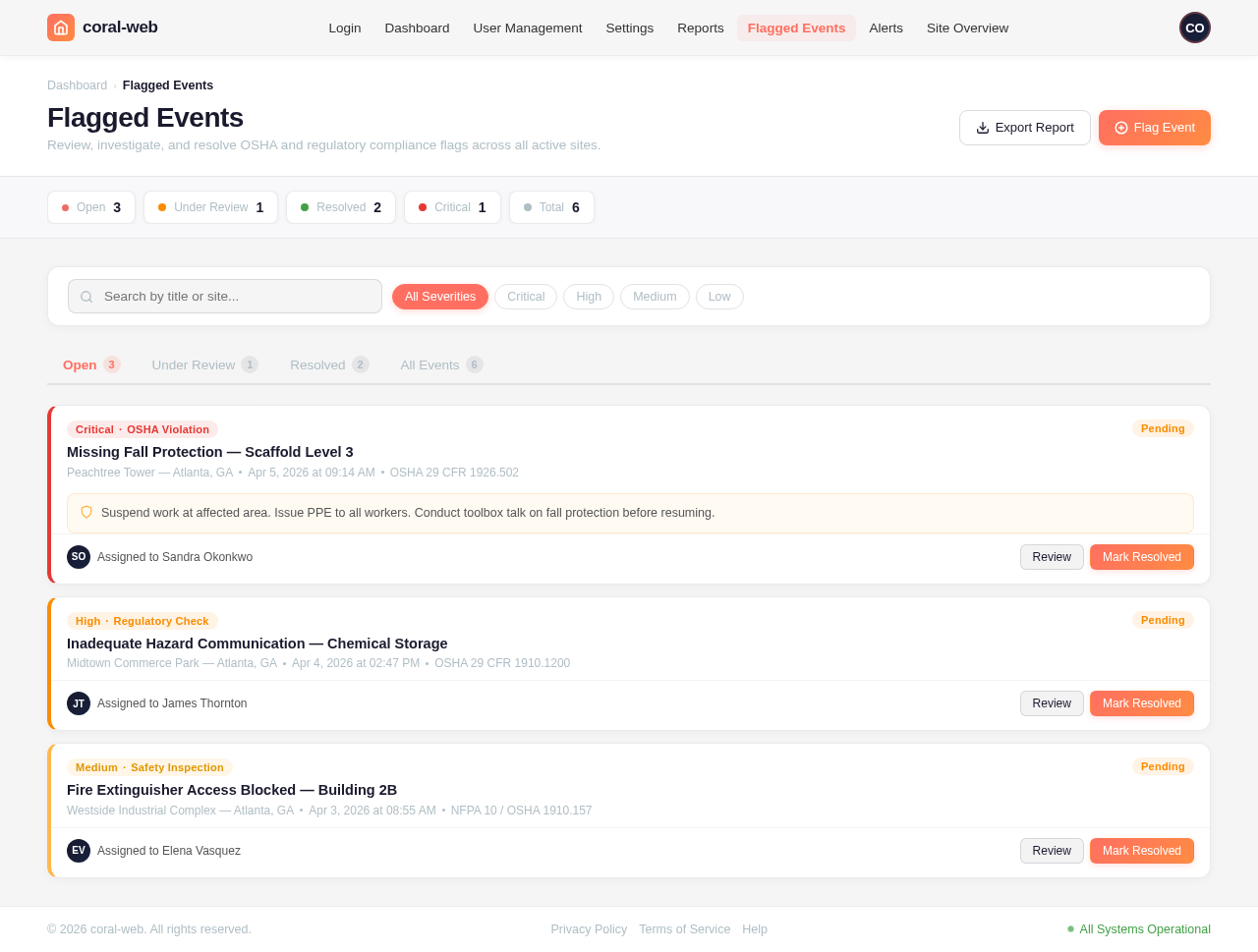Switch to the Under Review tab

[x=204, y=364]
